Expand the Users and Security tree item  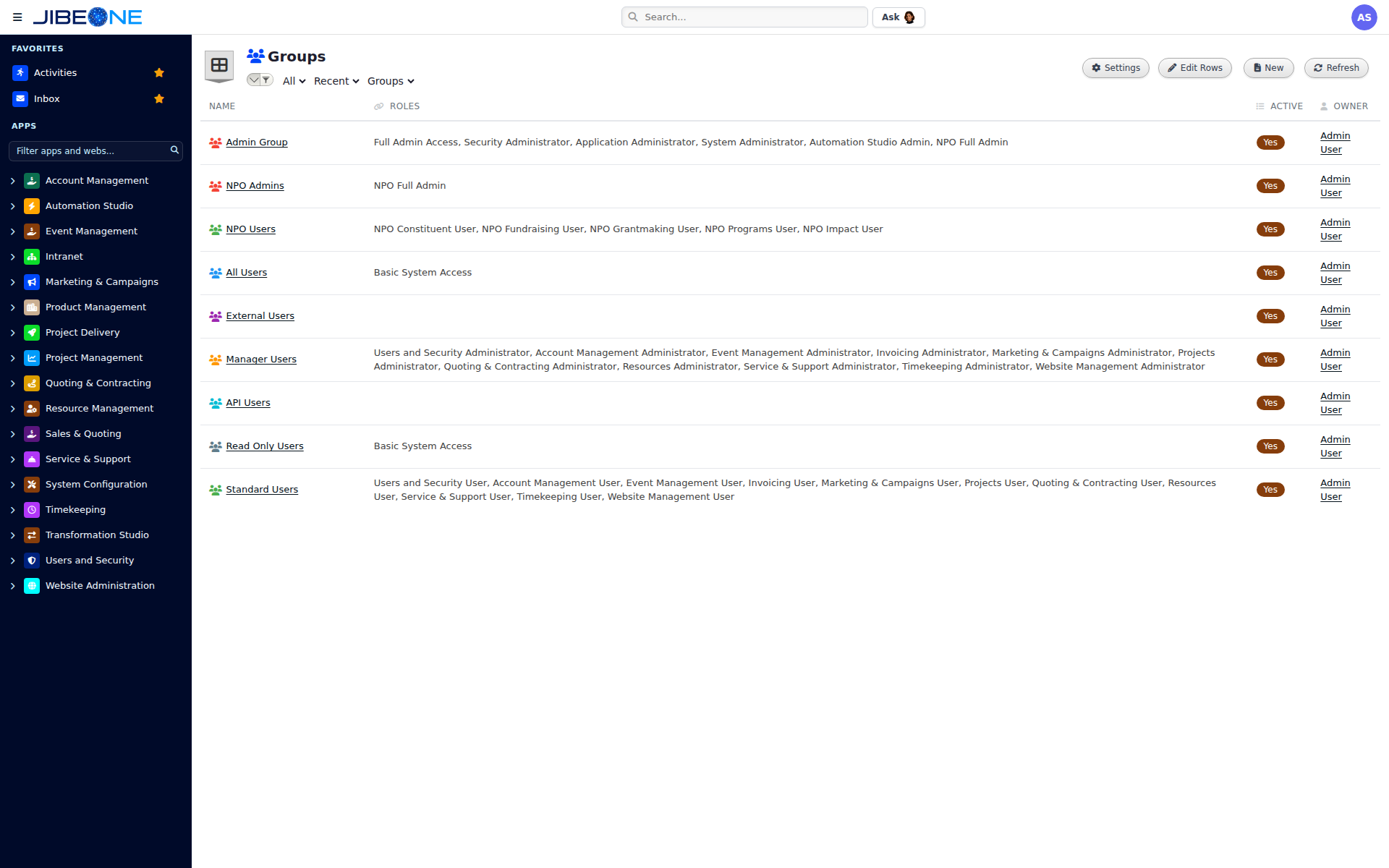point(13,561)
